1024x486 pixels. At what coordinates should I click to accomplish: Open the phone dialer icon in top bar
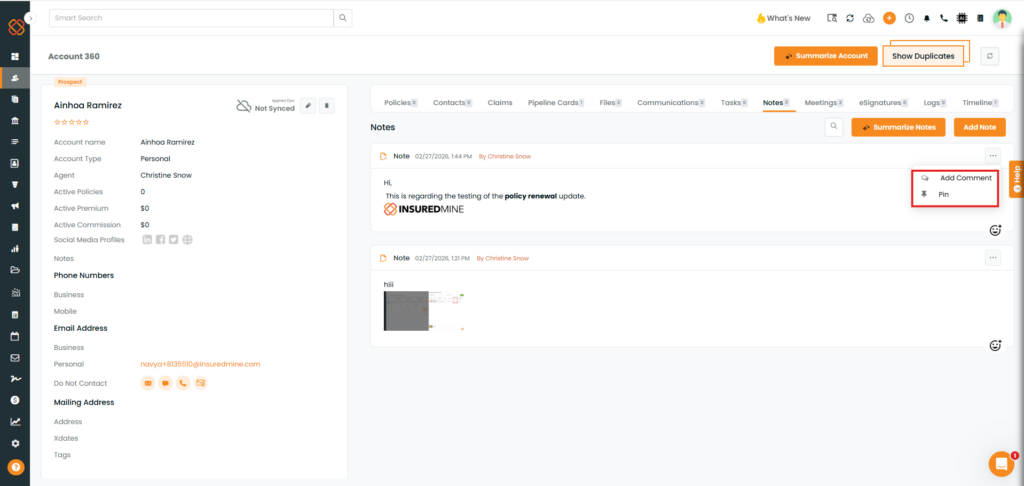(x=943, y=18)
